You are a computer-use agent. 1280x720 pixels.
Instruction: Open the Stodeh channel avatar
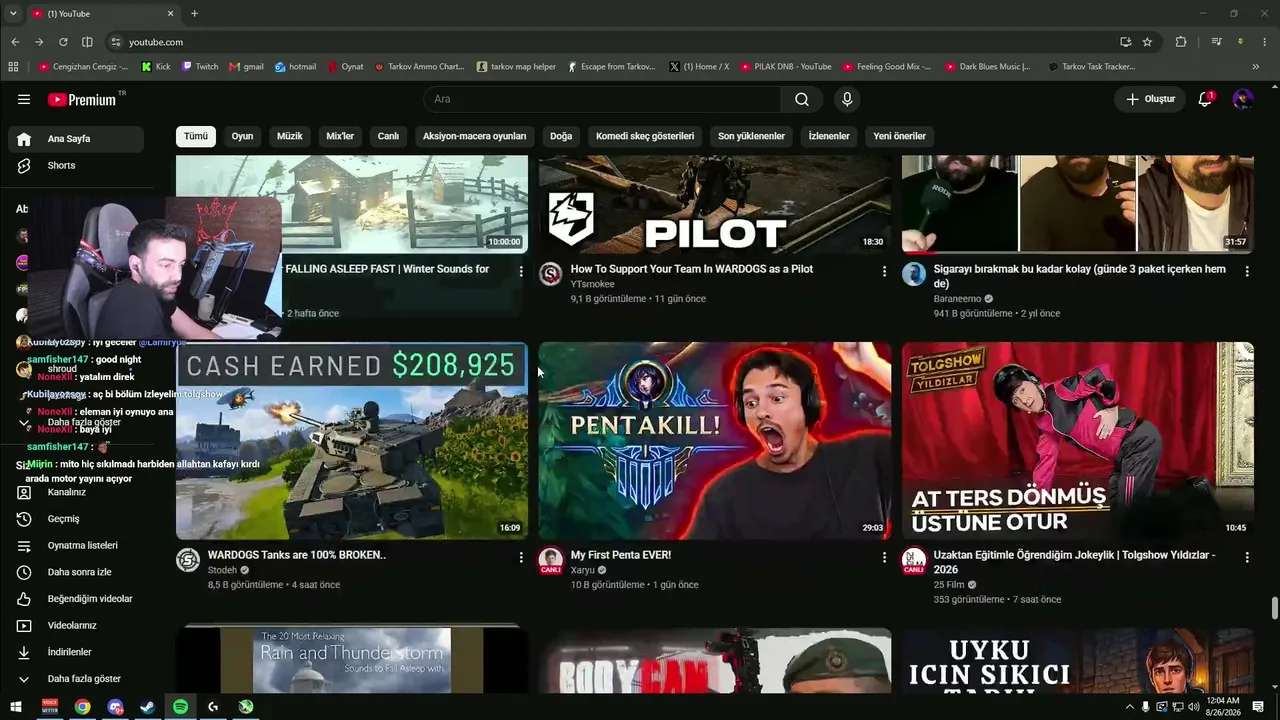[x=188, y=560]
